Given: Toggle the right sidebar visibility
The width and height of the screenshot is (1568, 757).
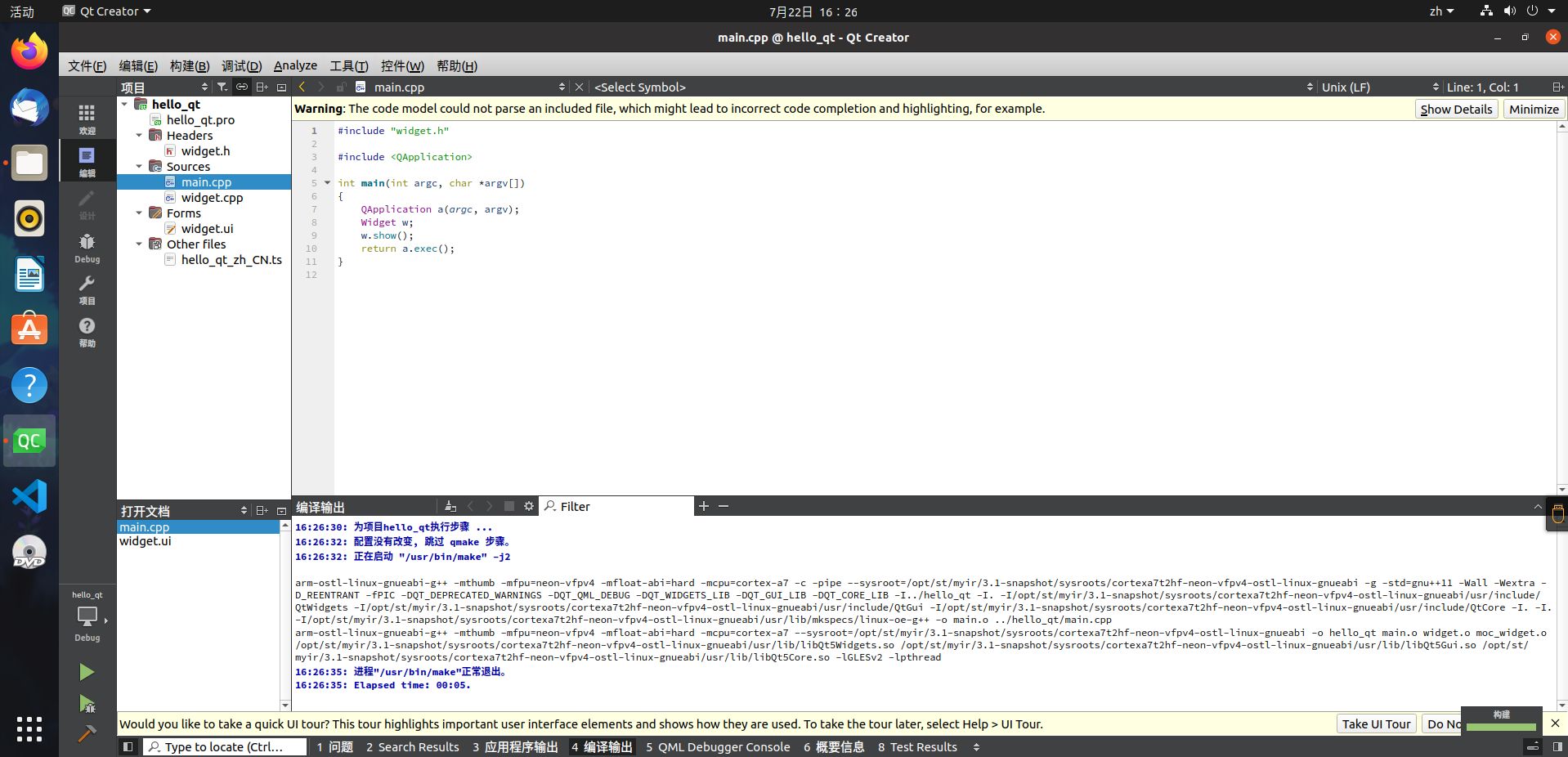Looking at the screenshot, I should (1557, 746).
